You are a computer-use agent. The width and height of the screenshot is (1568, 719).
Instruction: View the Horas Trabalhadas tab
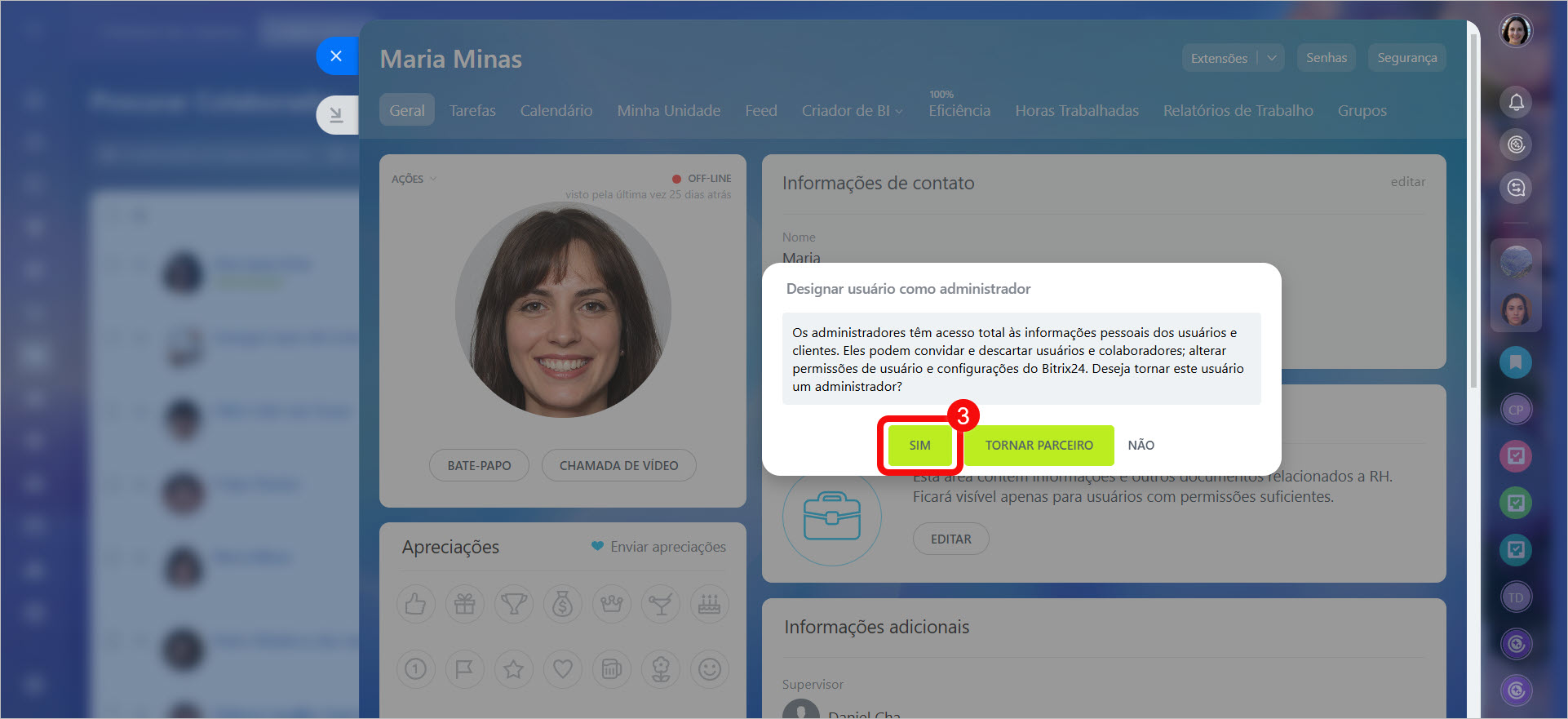pos(1076,110)
